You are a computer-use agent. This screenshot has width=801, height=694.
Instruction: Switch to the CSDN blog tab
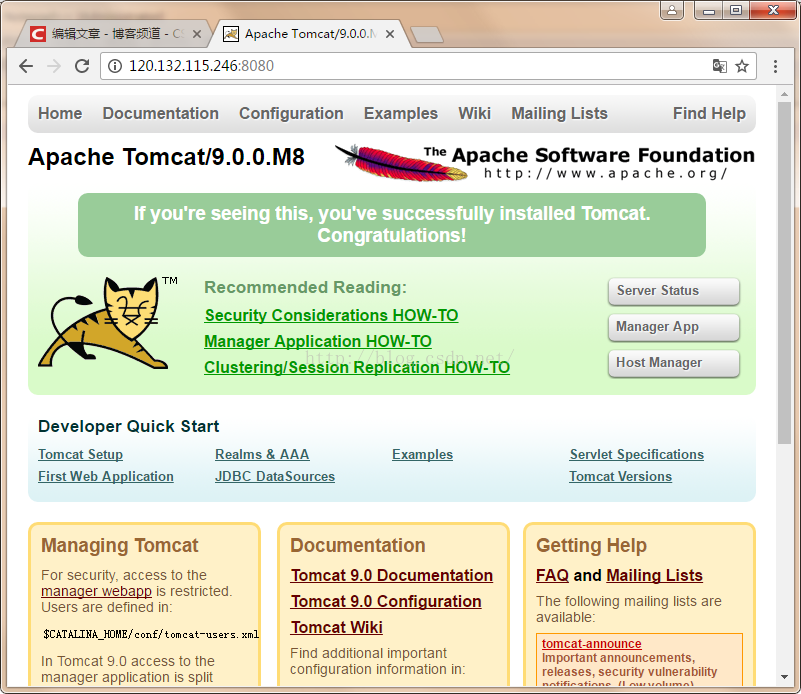[x=113, y=34]
